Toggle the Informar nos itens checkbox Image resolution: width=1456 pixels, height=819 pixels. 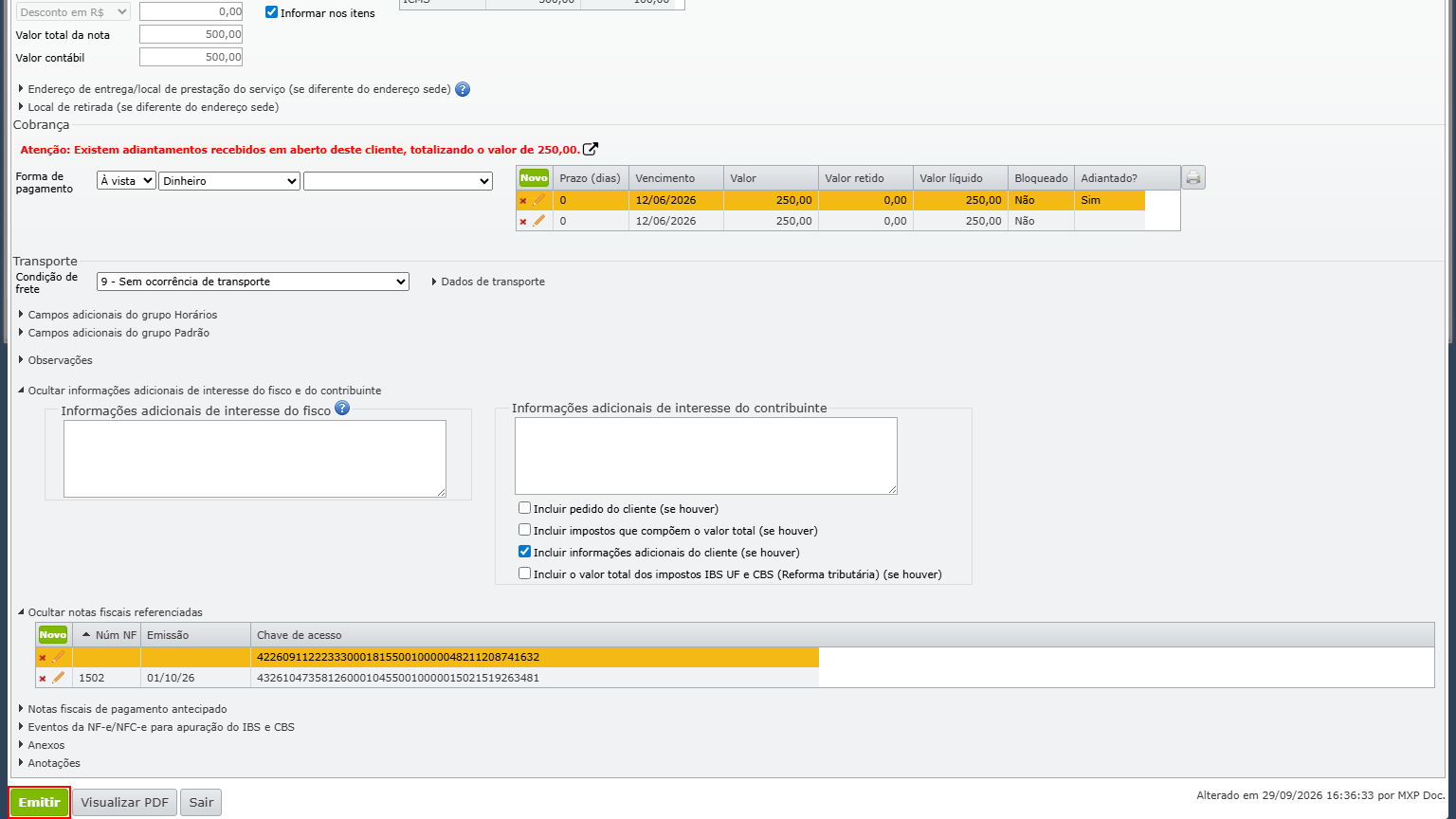272,12
